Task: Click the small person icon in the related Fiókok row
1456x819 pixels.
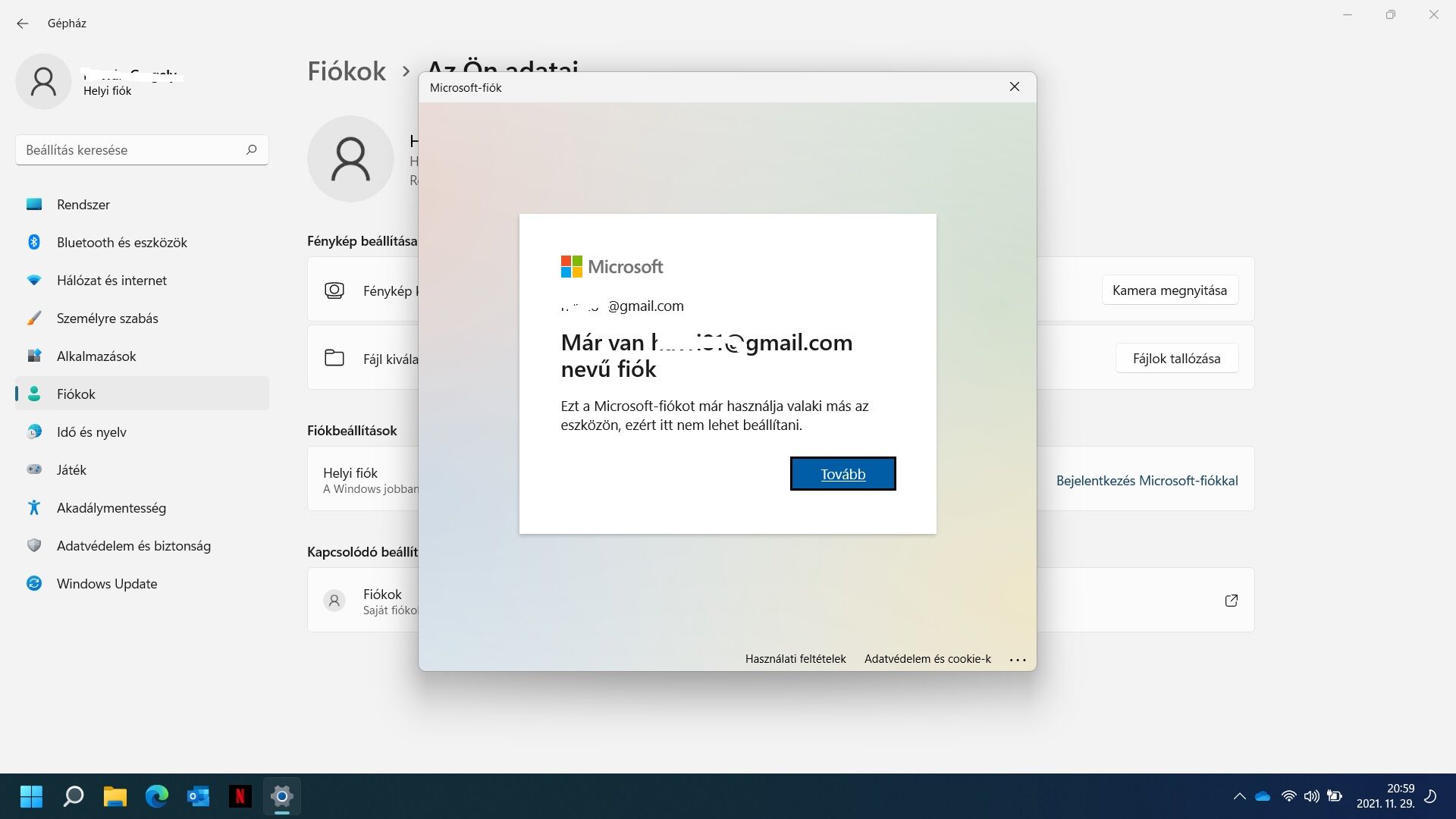Action: [x=334, y=601]
